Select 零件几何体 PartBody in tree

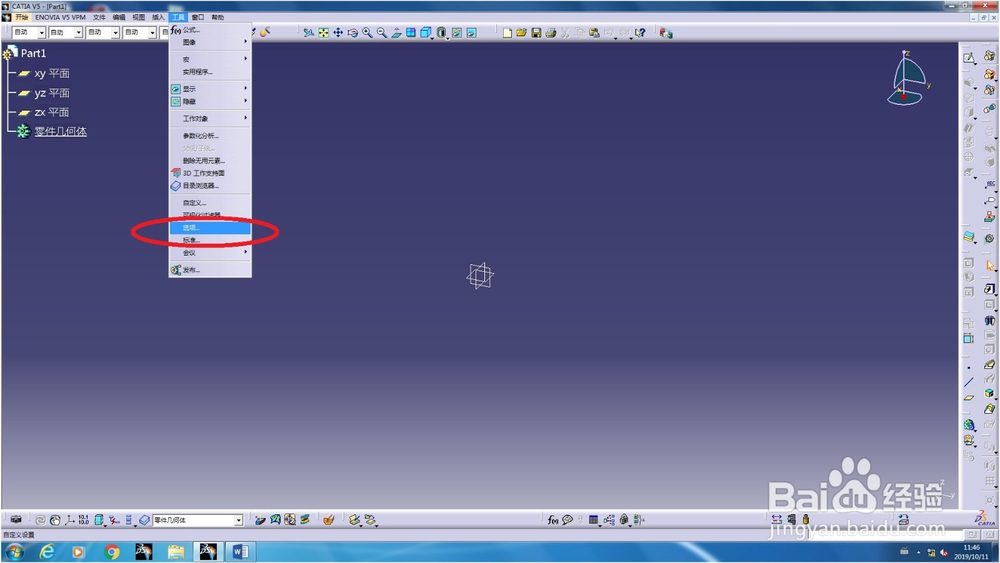coord(61,131)
